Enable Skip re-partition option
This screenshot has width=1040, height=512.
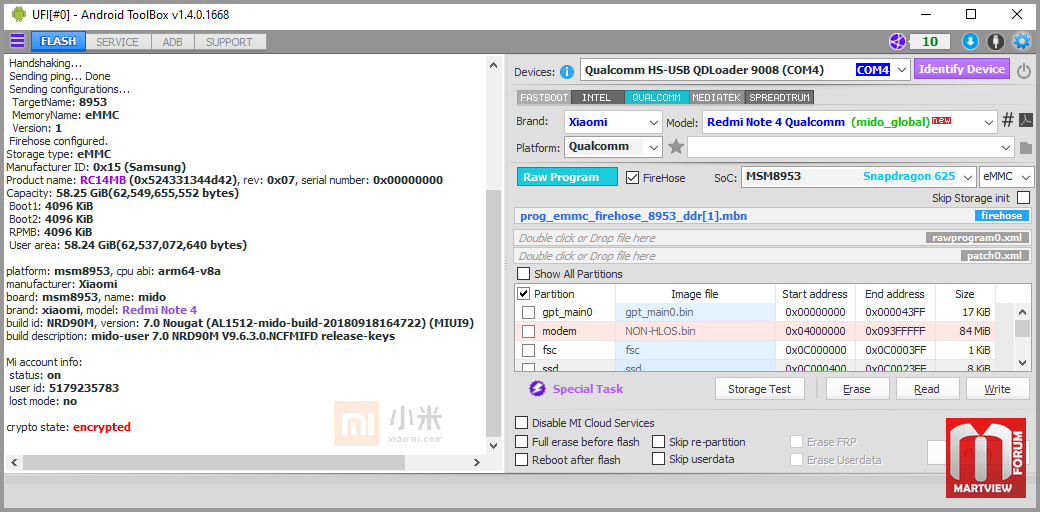pyautogui.click(x=658, y=442)
